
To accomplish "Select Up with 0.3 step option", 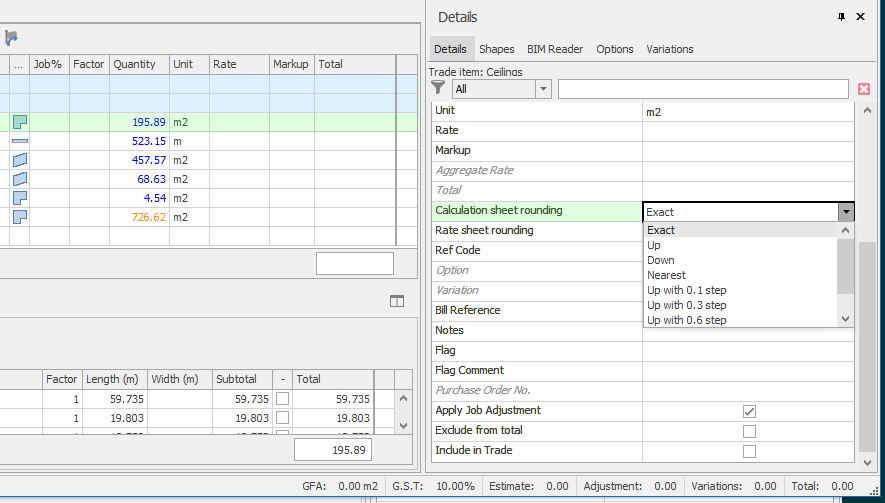I will [687, 305].
